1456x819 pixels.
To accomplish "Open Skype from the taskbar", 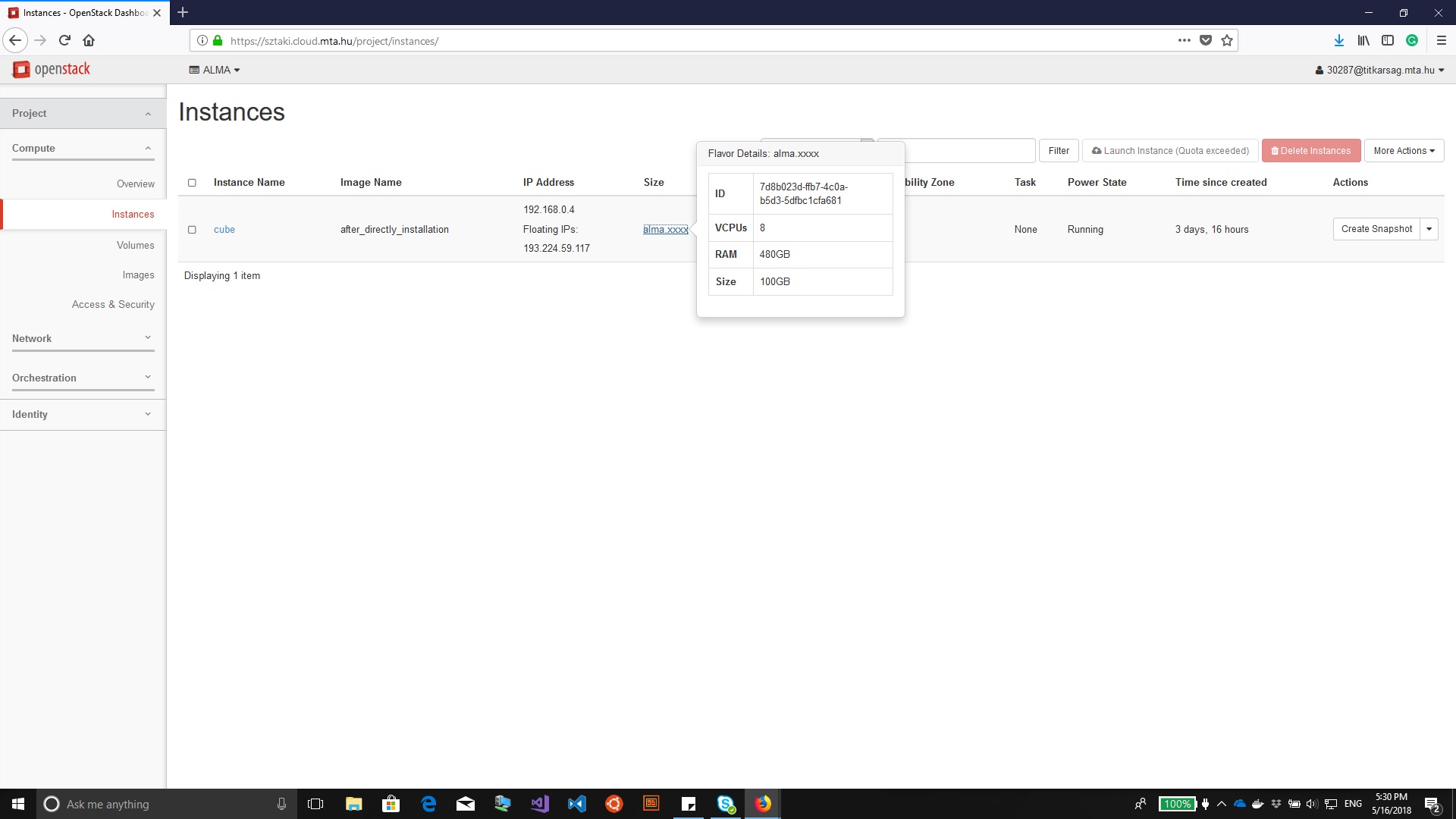I will coord(726,804).
